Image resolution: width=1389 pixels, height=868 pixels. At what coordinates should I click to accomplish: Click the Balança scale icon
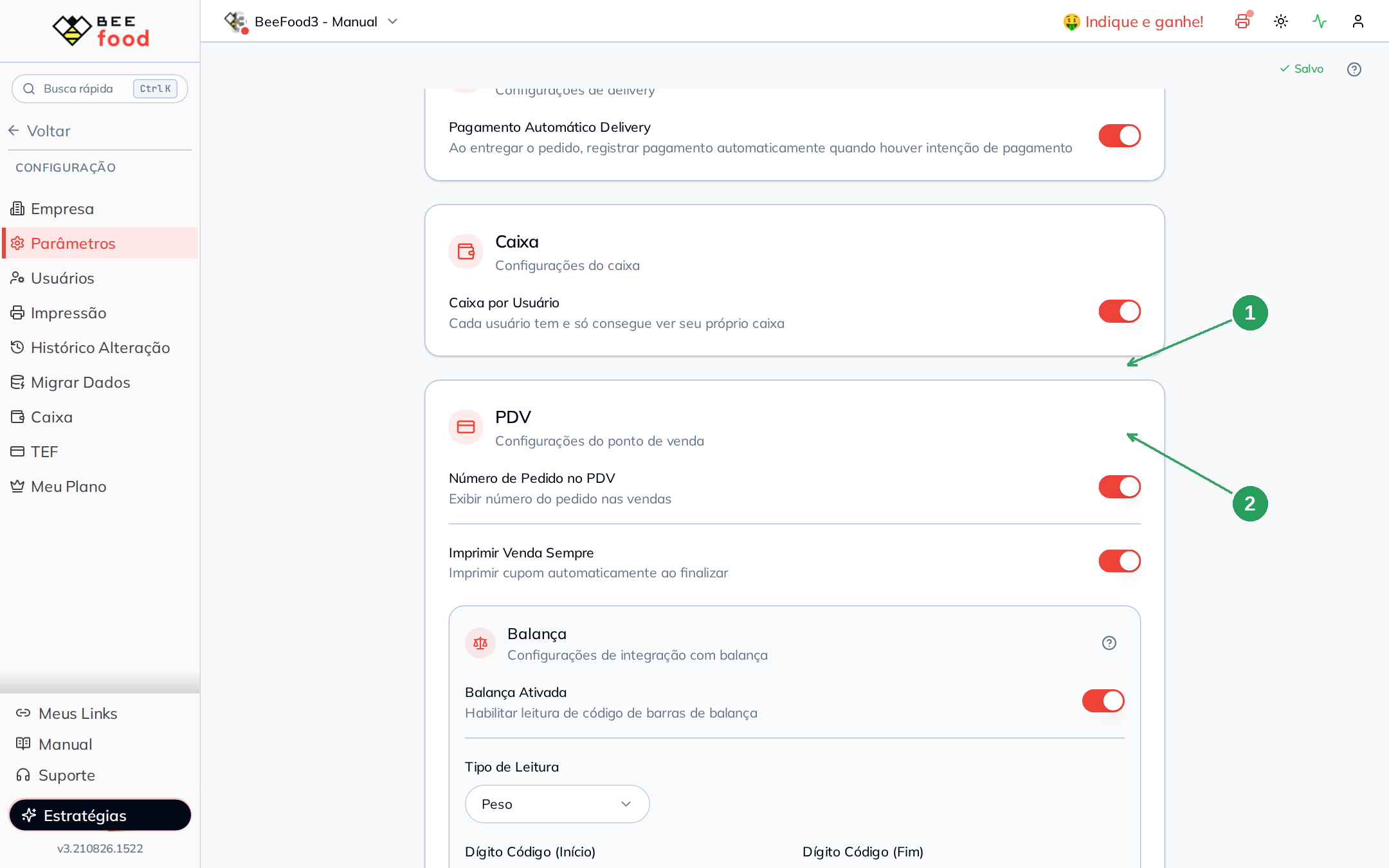click(480, 643)
